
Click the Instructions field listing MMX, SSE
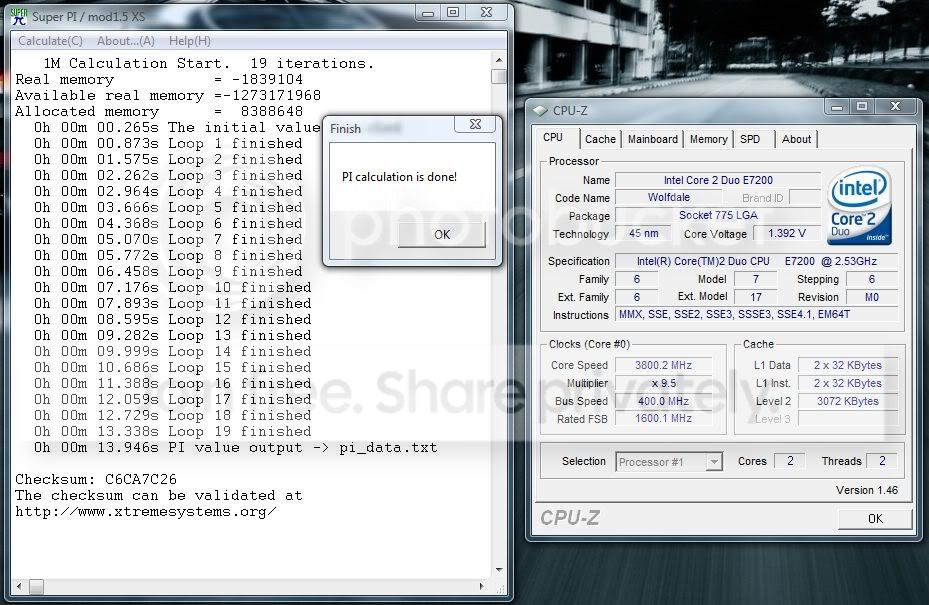(x=757, y=315)
